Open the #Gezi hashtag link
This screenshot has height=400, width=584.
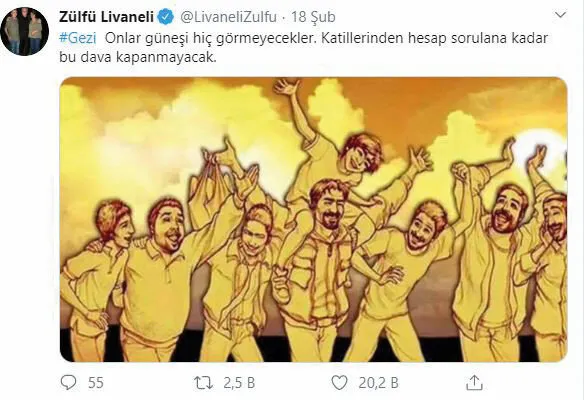click(x=78, y=38)
